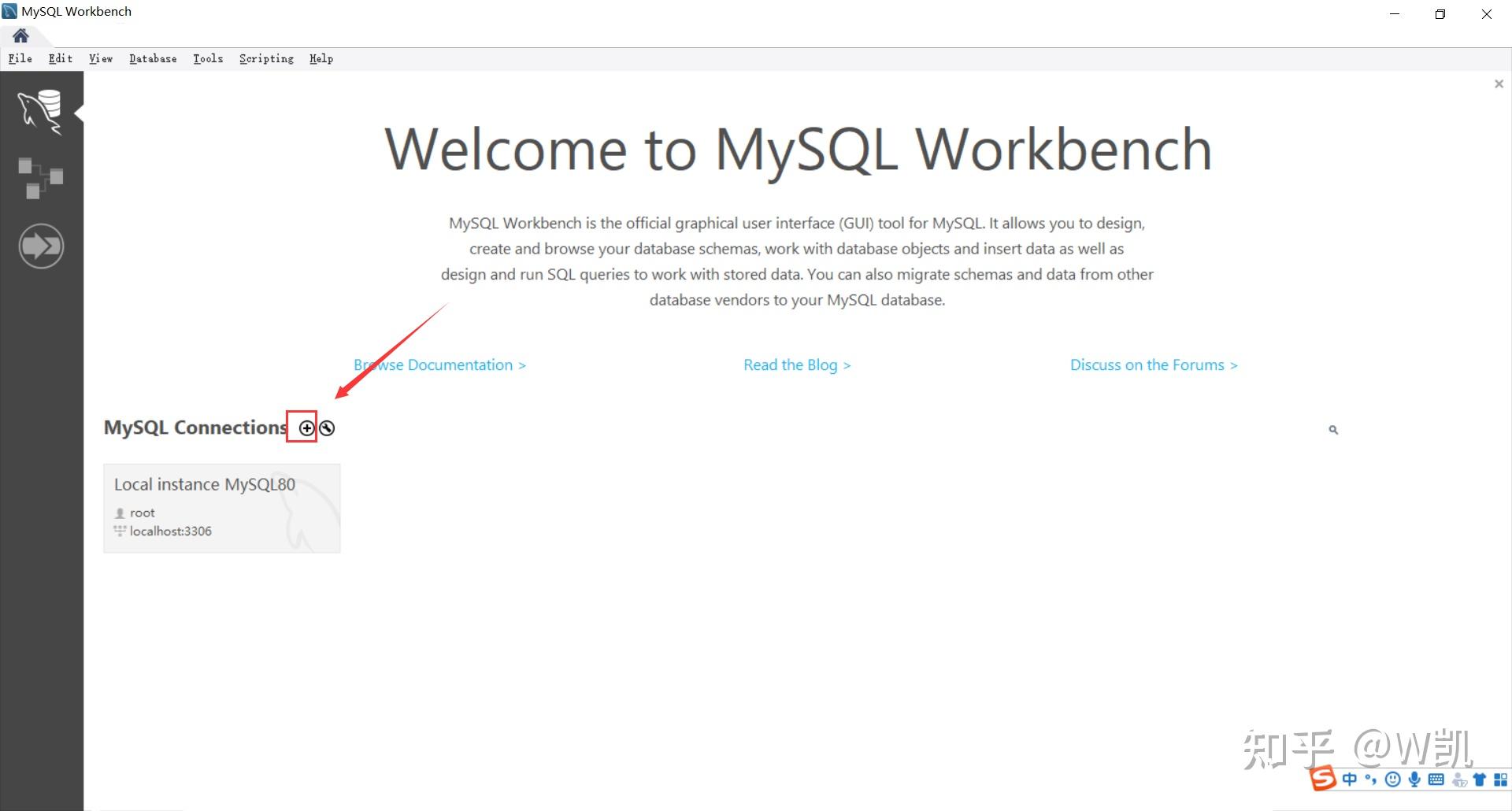Visit the Discuss on the Forums link
Screen dimensions: 1512x811
pos(1154,365)
